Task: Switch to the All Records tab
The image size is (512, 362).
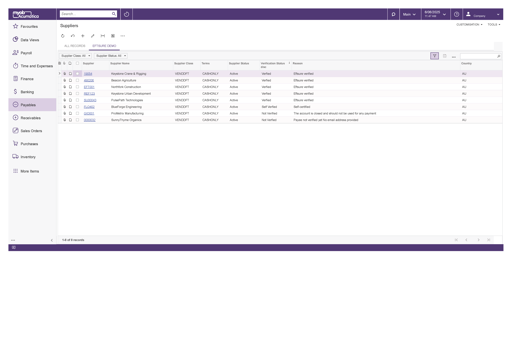Action: tap(75, 46)
